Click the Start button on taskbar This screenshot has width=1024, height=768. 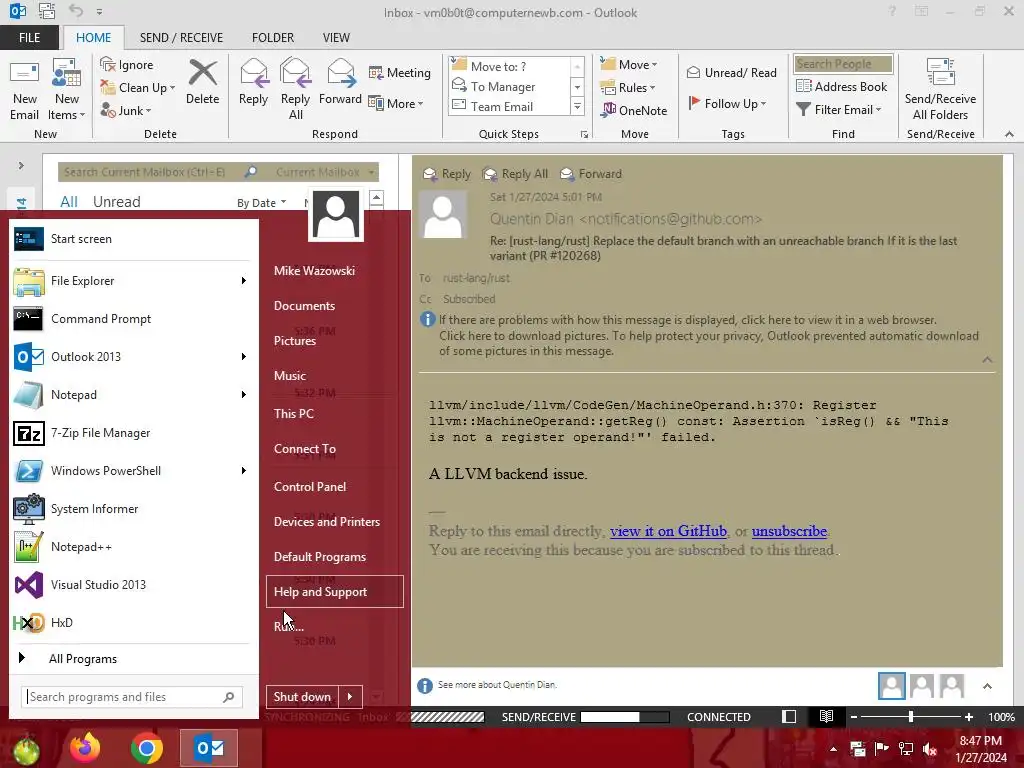(26, 750)
